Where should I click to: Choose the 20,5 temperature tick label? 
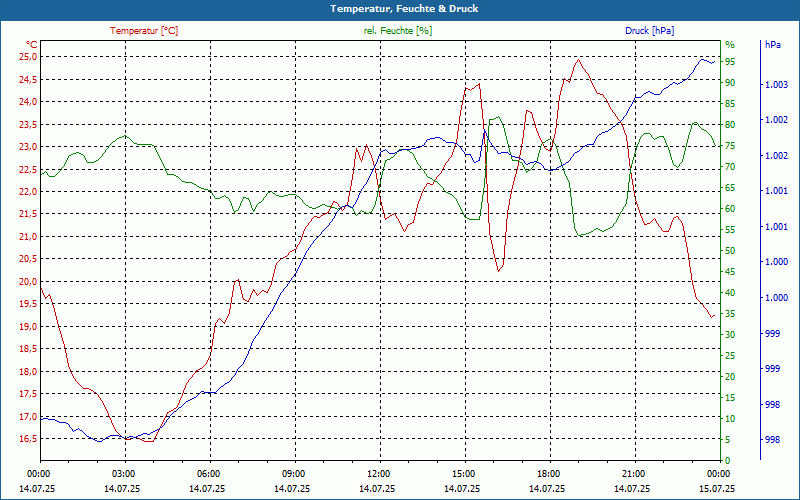(x=28, y=259)
